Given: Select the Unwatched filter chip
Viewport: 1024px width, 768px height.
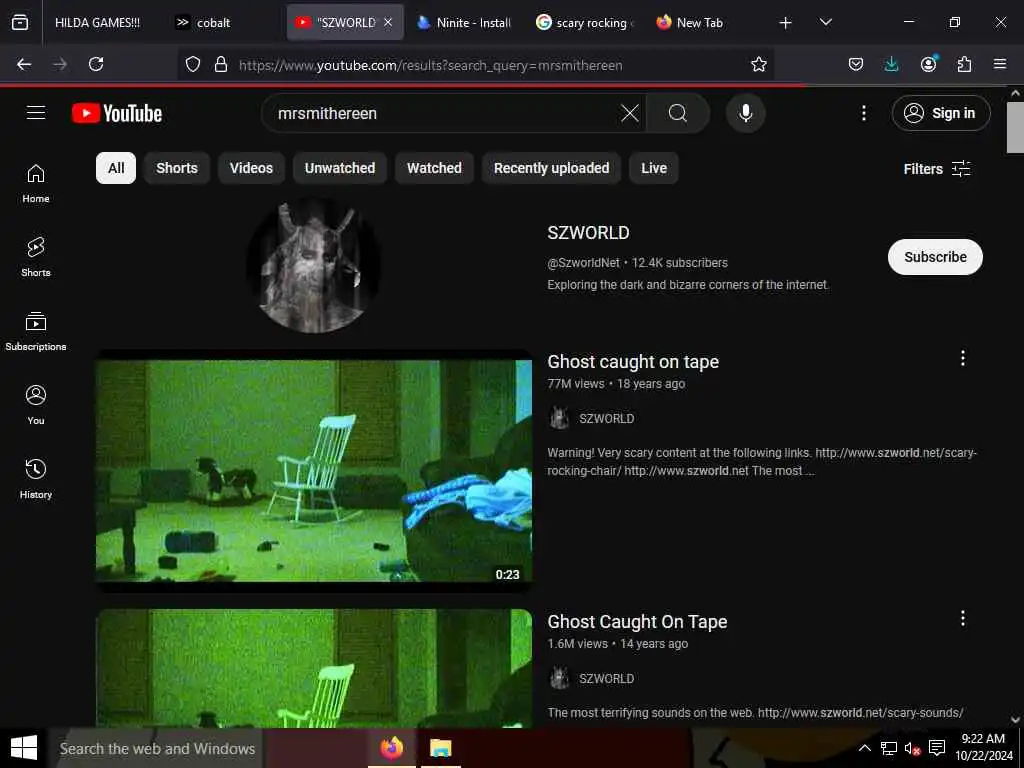Looking at the screenshot, I should (x=340, y=168).
